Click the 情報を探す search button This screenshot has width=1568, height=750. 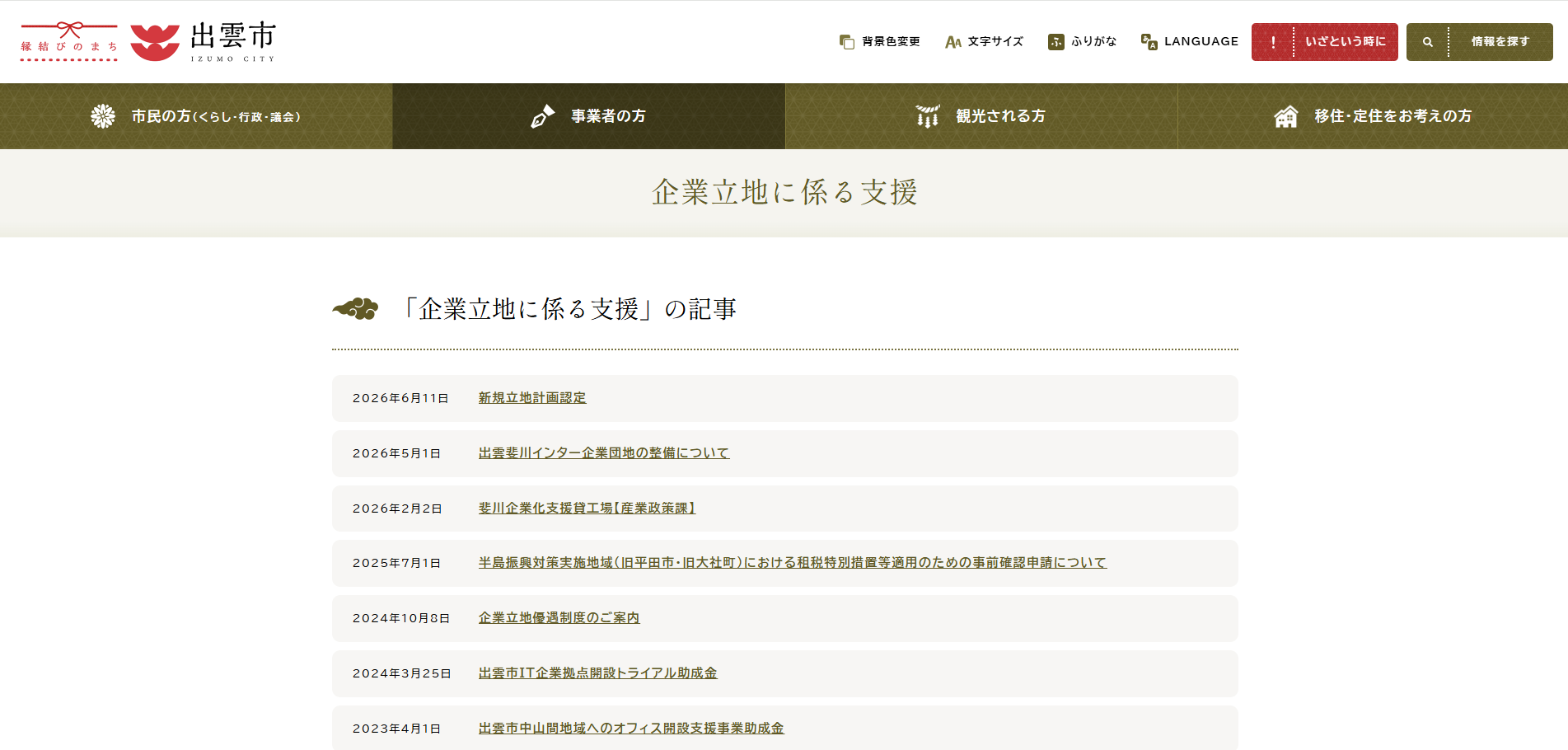coord(1480,42)
